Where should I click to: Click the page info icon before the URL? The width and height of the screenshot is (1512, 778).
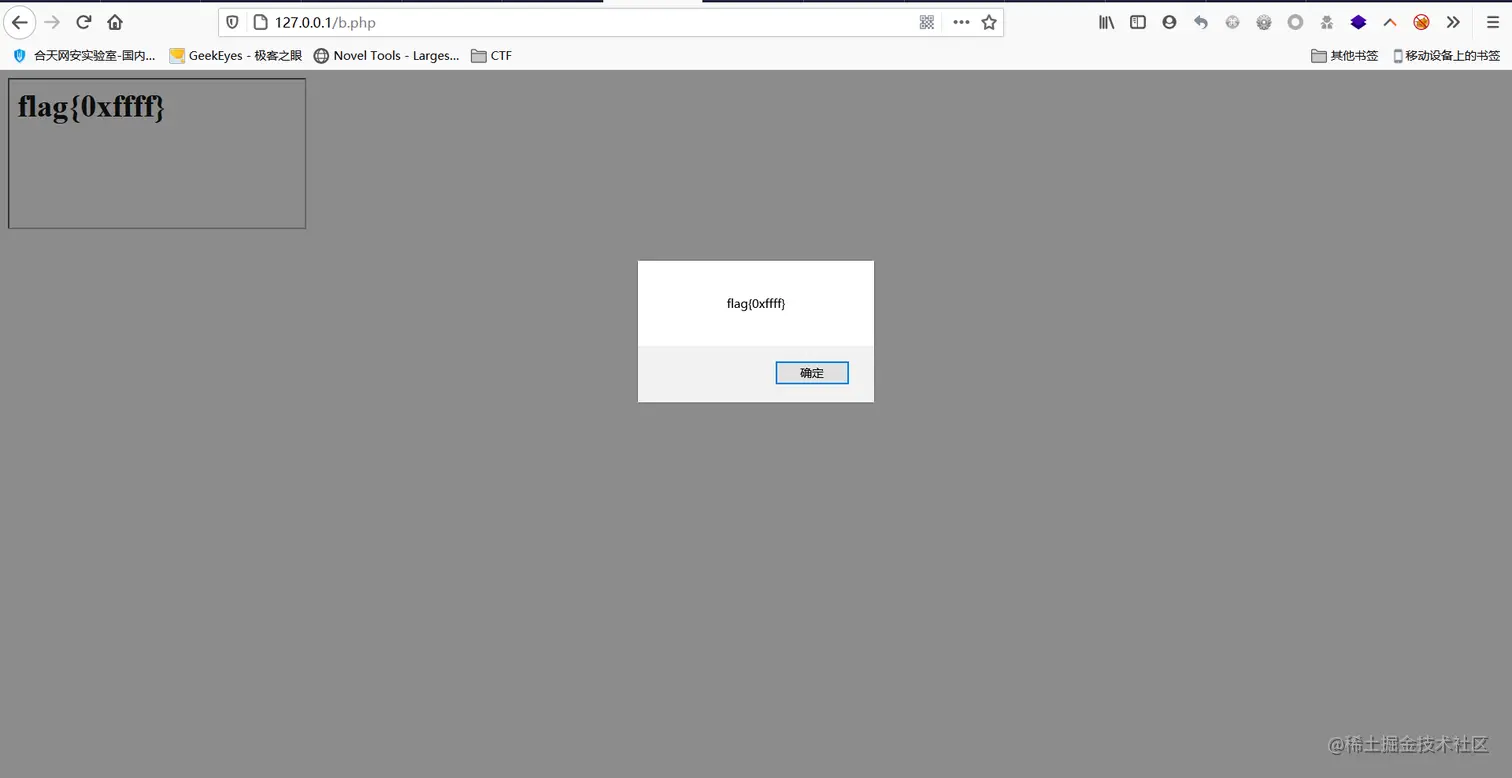click(x=259, y=22)
